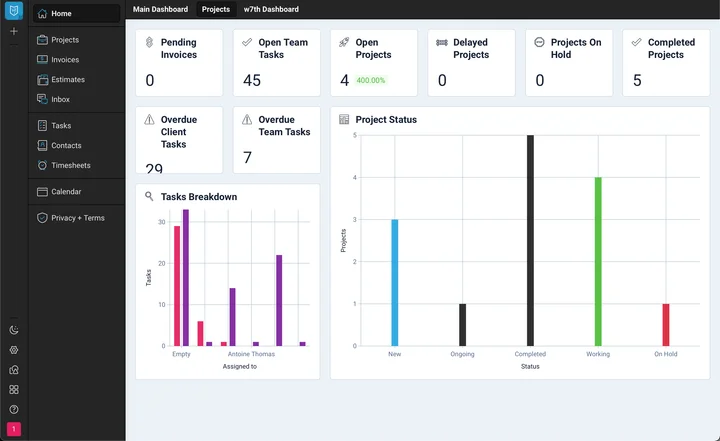Click the green Working bar in chart
Image resolution: width=720 pixels, height=441 pixels.
(x=598, y=261)
